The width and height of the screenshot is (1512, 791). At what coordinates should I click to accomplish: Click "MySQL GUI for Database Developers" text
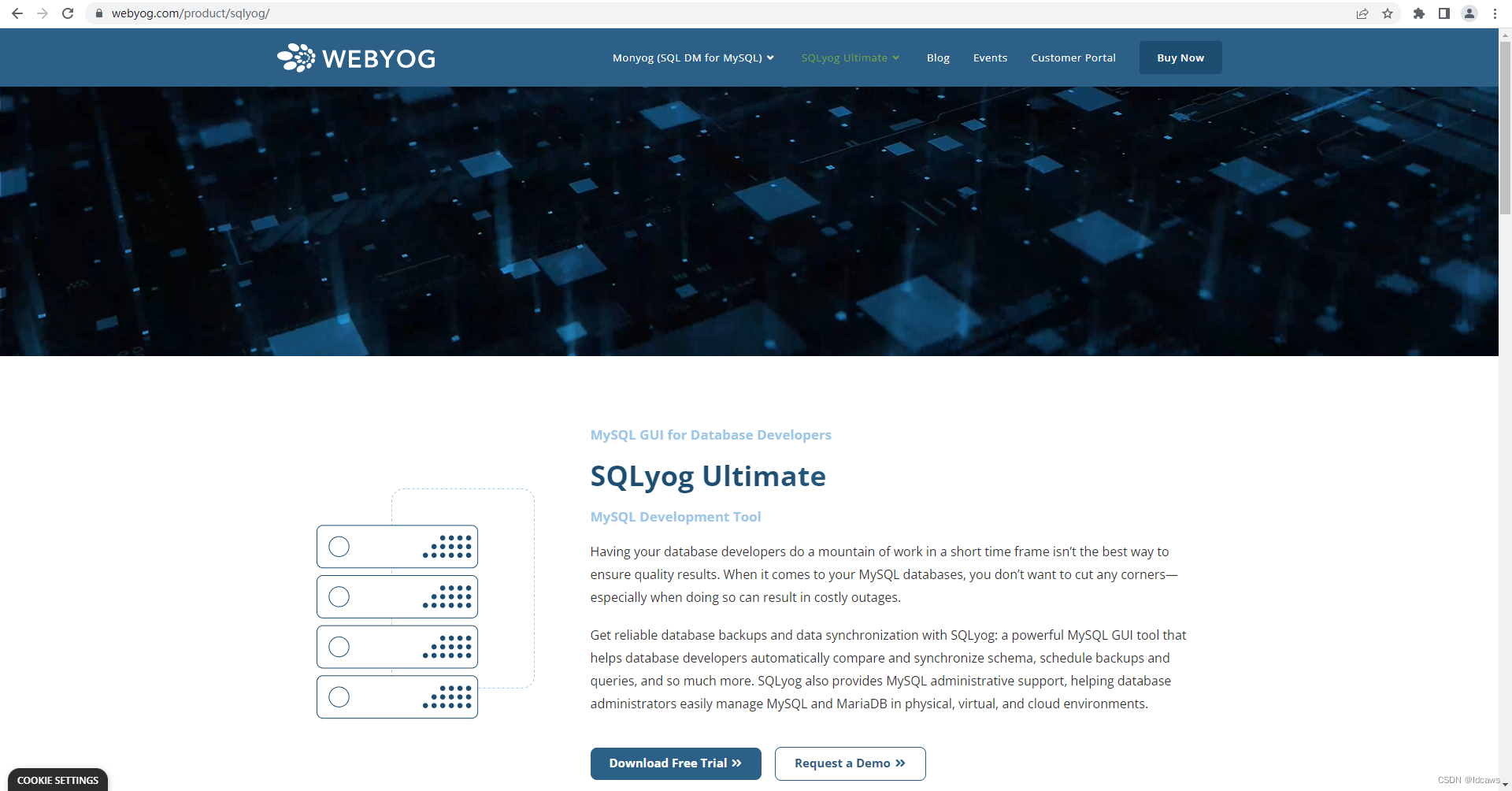[710, 435]
